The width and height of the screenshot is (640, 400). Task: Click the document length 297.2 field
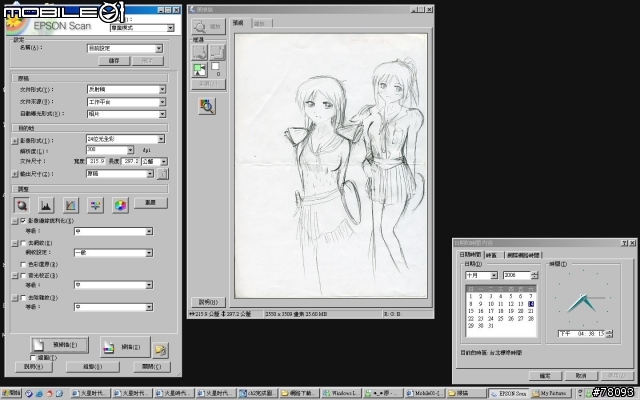click(x=131, y=162)
